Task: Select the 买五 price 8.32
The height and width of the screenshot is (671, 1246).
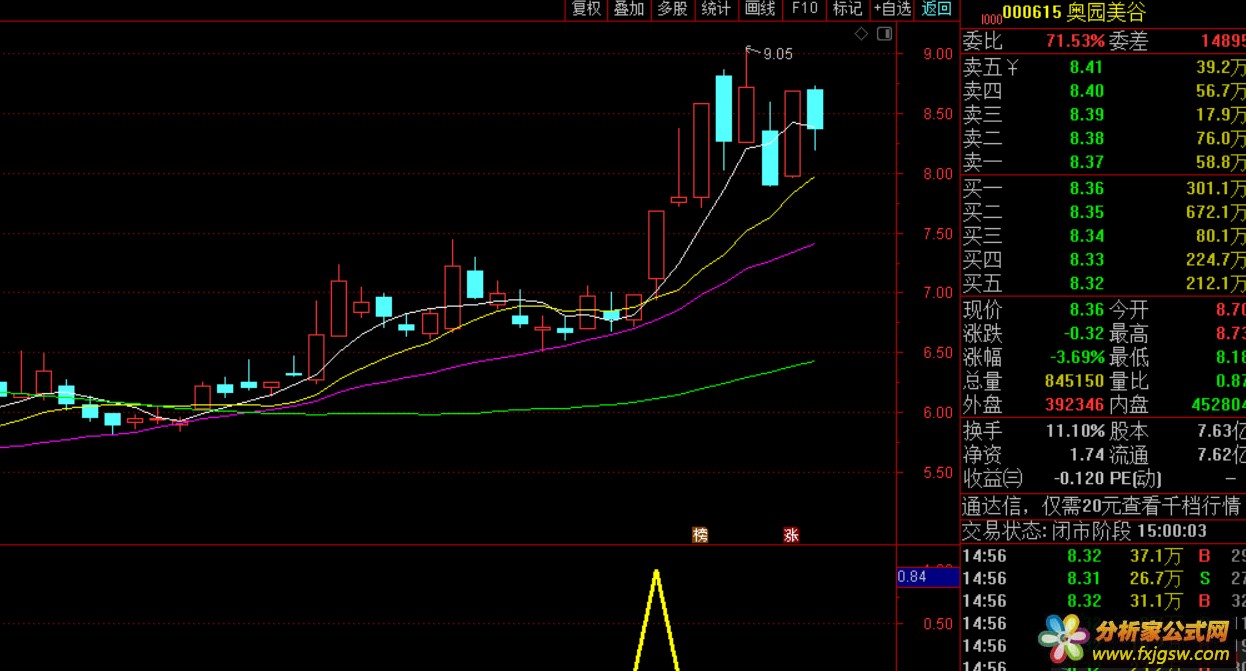Action: pyautogui.click(x=1086, y=284)
